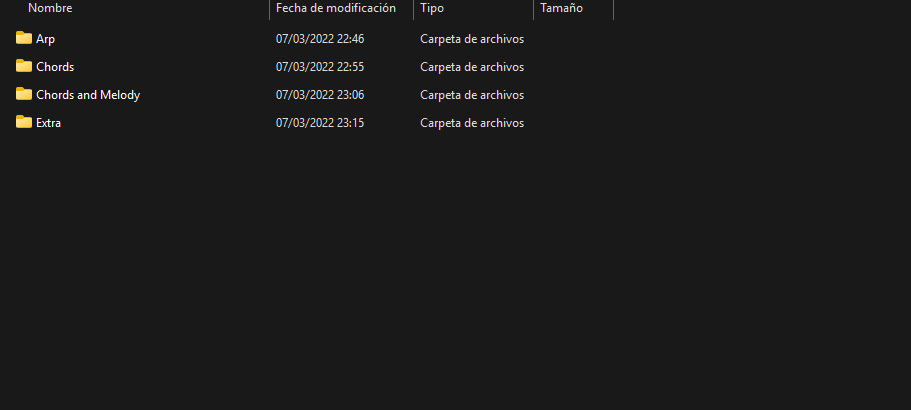
Task: Select the Arp folder name
Action: [45, 39]
